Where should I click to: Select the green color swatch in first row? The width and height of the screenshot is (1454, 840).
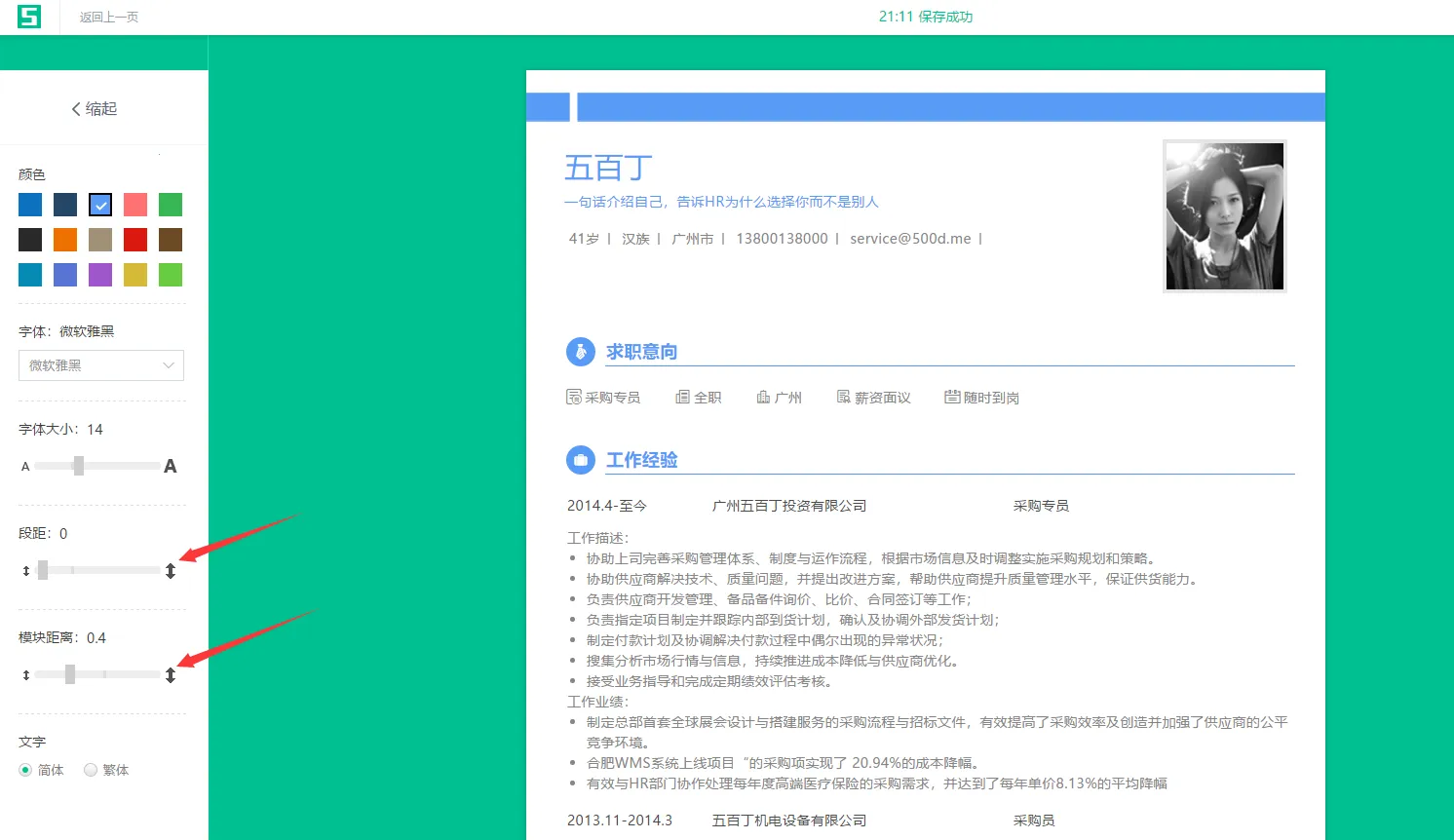171,205
